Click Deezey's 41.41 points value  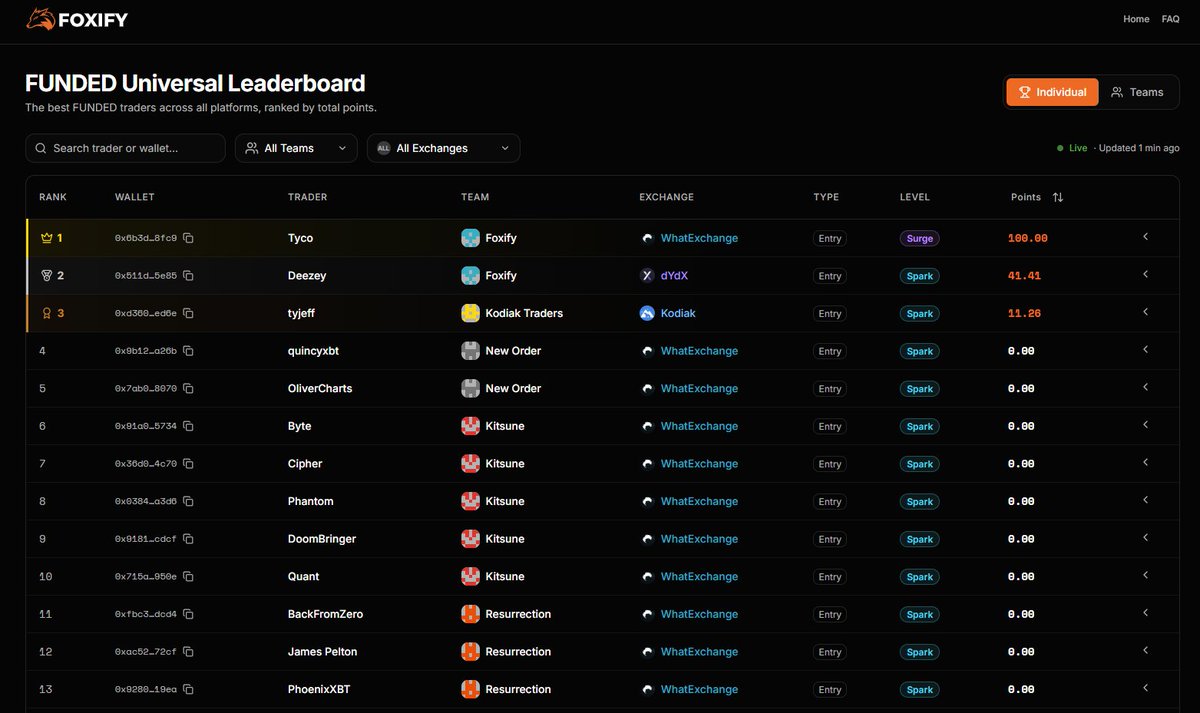click(1024, 276)
